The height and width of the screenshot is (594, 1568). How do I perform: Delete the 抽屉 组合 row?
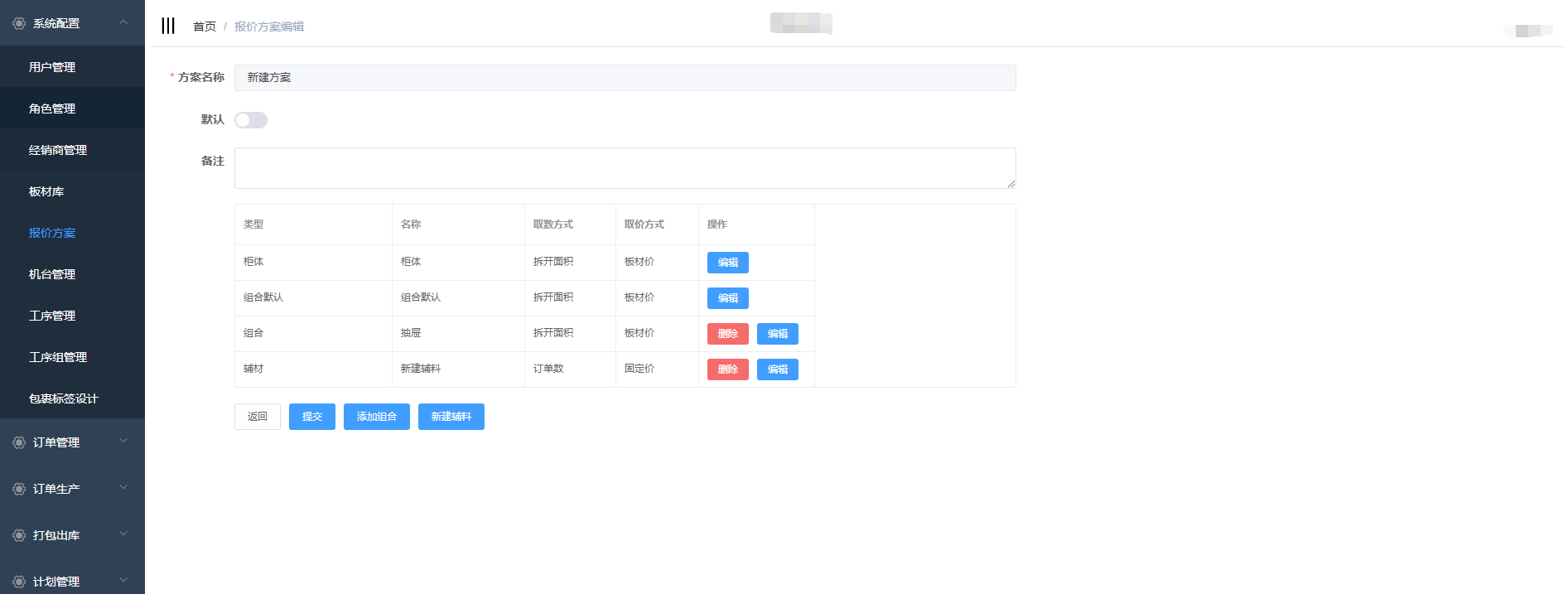[727, 334]
